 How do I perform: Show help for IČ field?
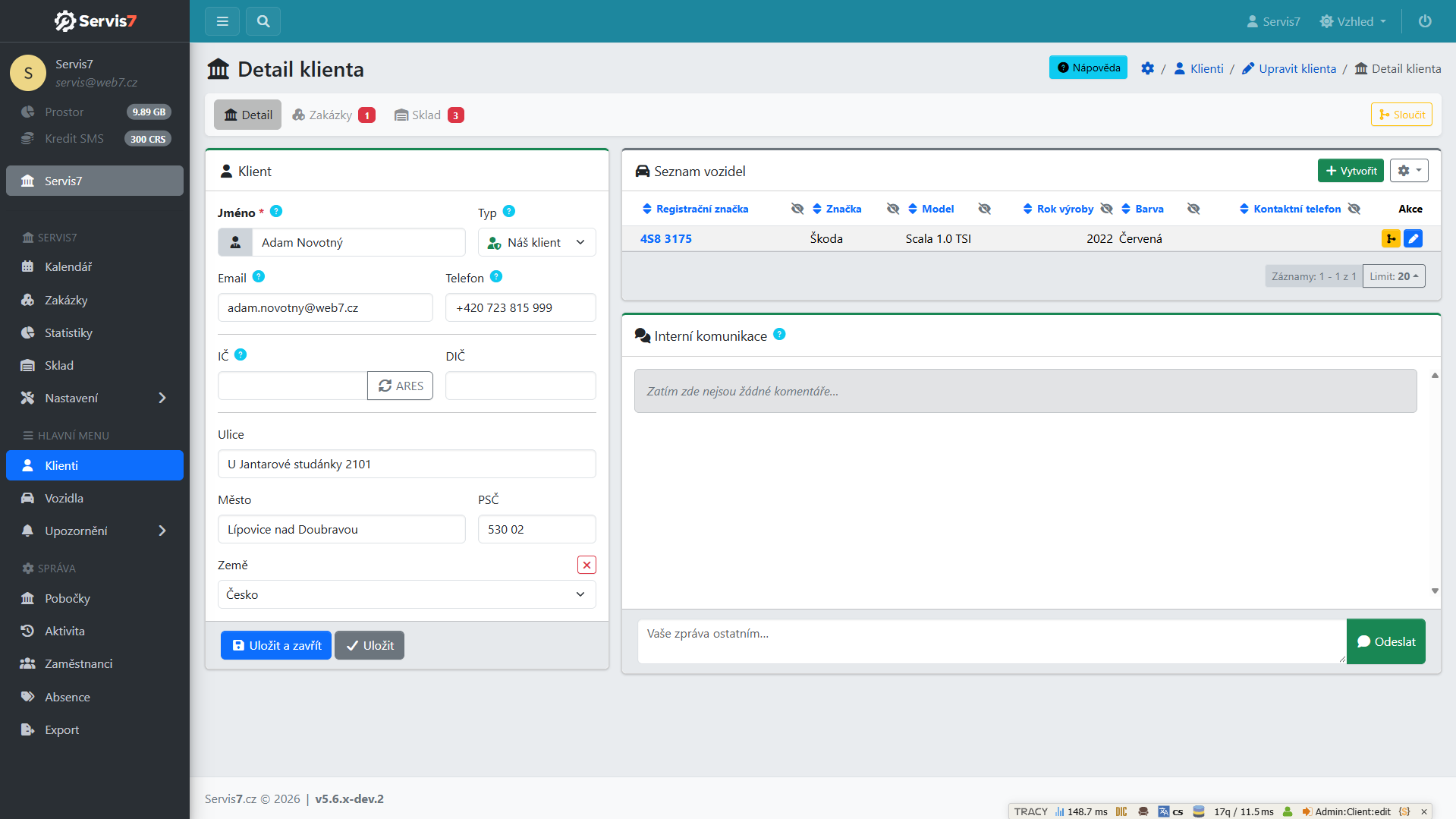click(241, 354)
